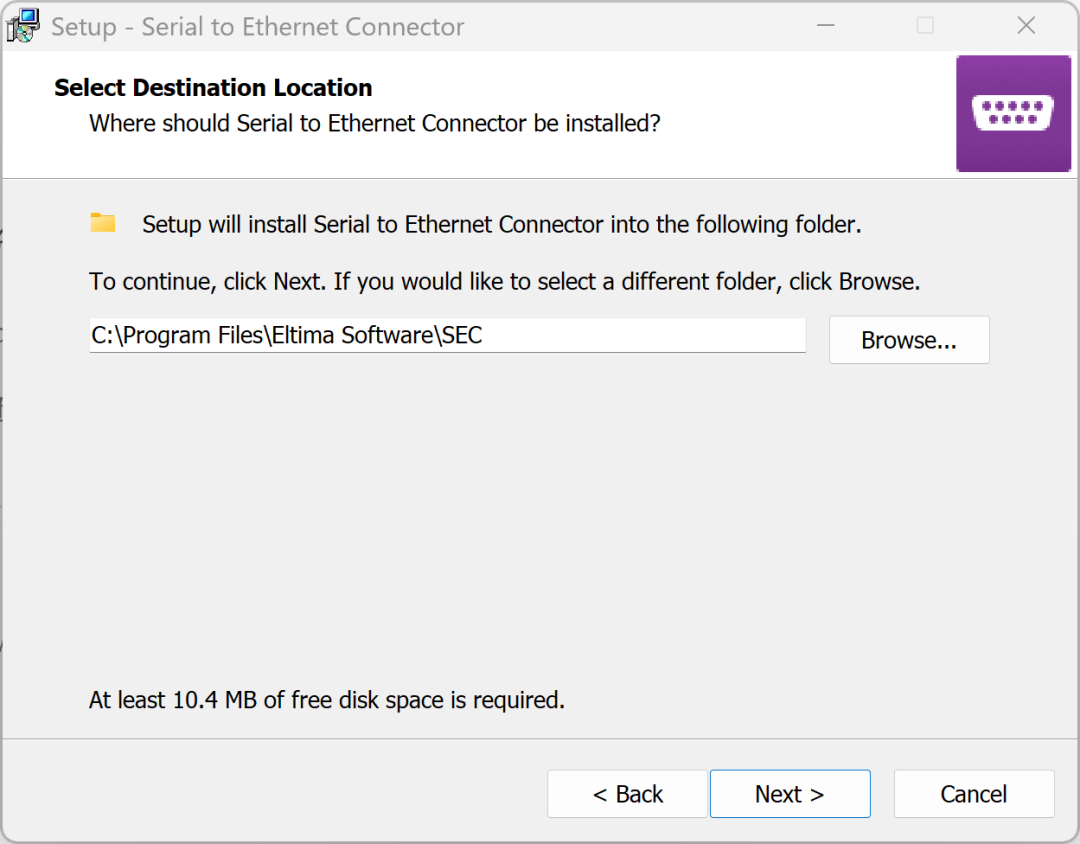The width and height of the screenshot is (1080, 844).
Task: Click the Setup installer icon in title bar
Action: pyautogui.click(x=23, y=25)
